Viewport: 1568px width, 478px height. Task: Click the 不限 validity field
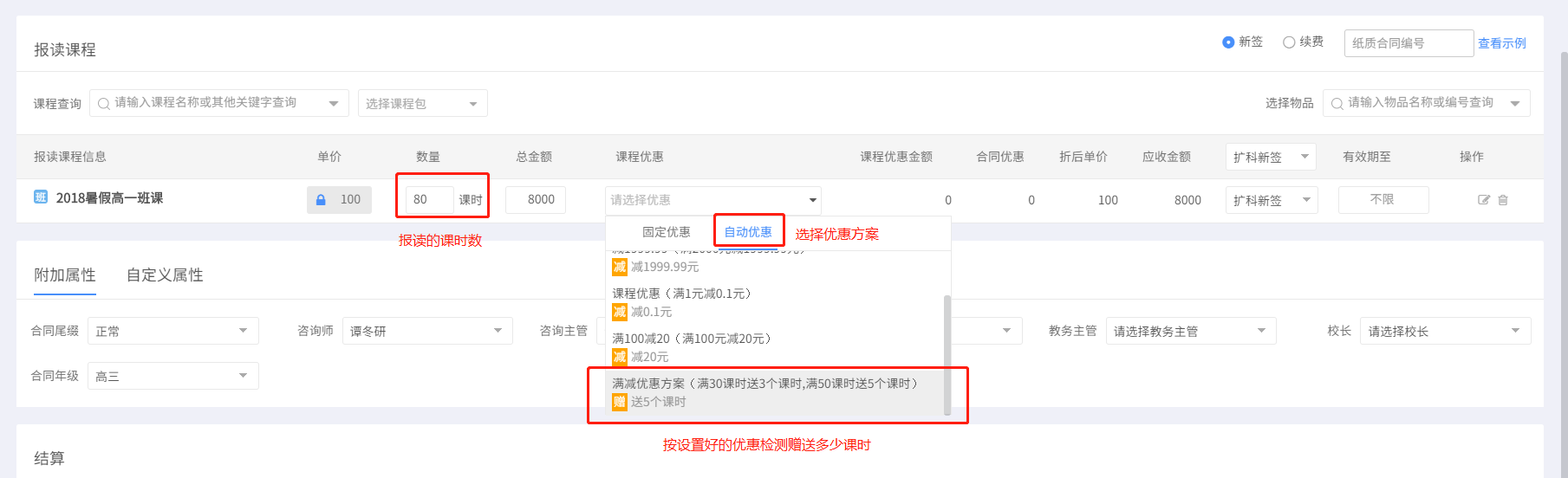(1383, 200)
